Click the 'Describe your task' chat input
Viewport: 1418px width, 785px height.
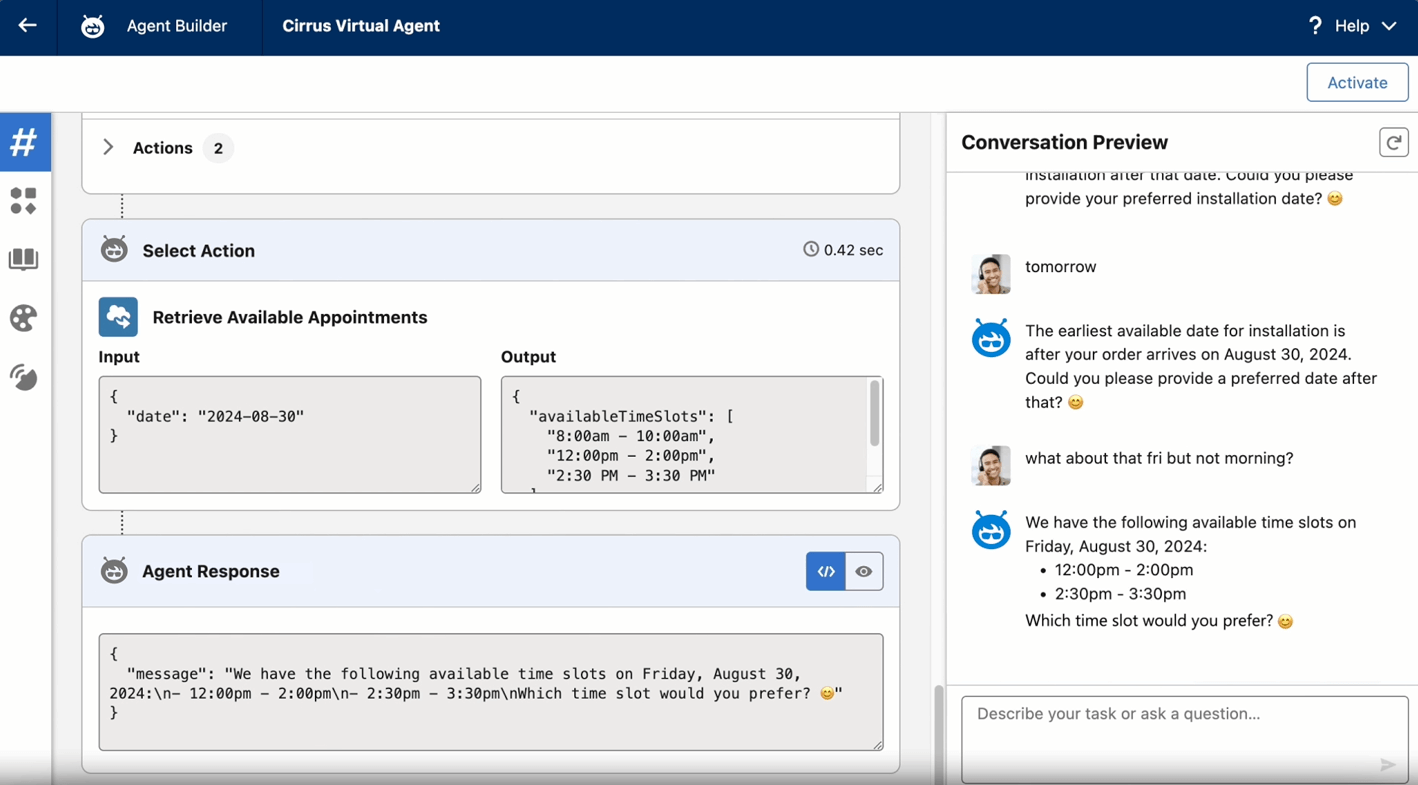1185,740
